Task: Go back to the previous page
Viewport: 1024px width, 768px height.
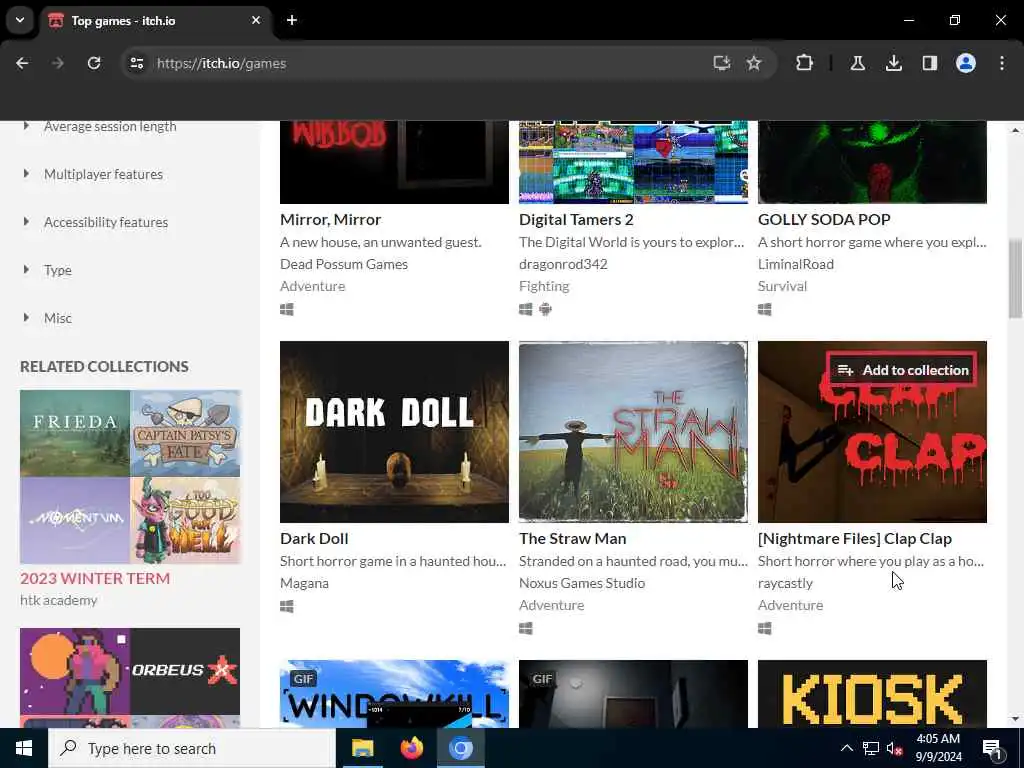Action: tap(22, 63)
